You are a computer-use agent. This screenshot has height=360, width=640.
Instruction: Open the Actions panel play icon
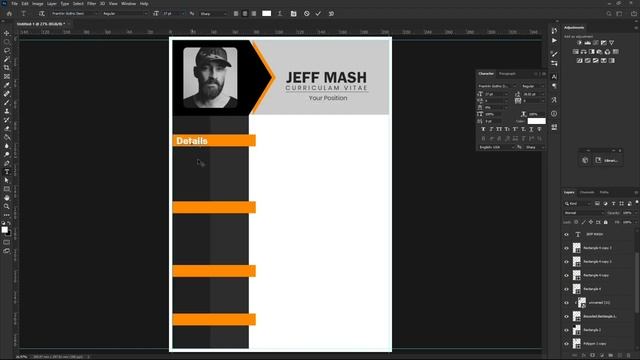[x=554, y=40]
